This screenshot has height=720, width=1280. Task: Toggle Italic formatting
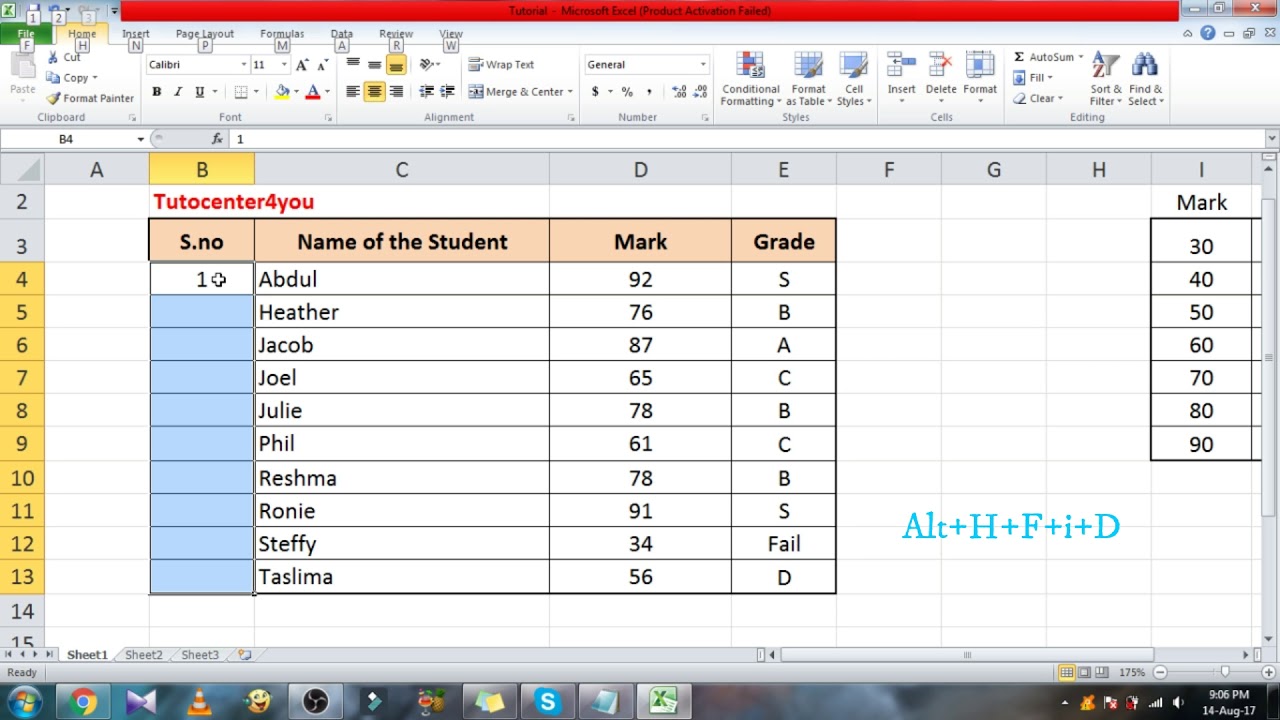coord(178,92)
